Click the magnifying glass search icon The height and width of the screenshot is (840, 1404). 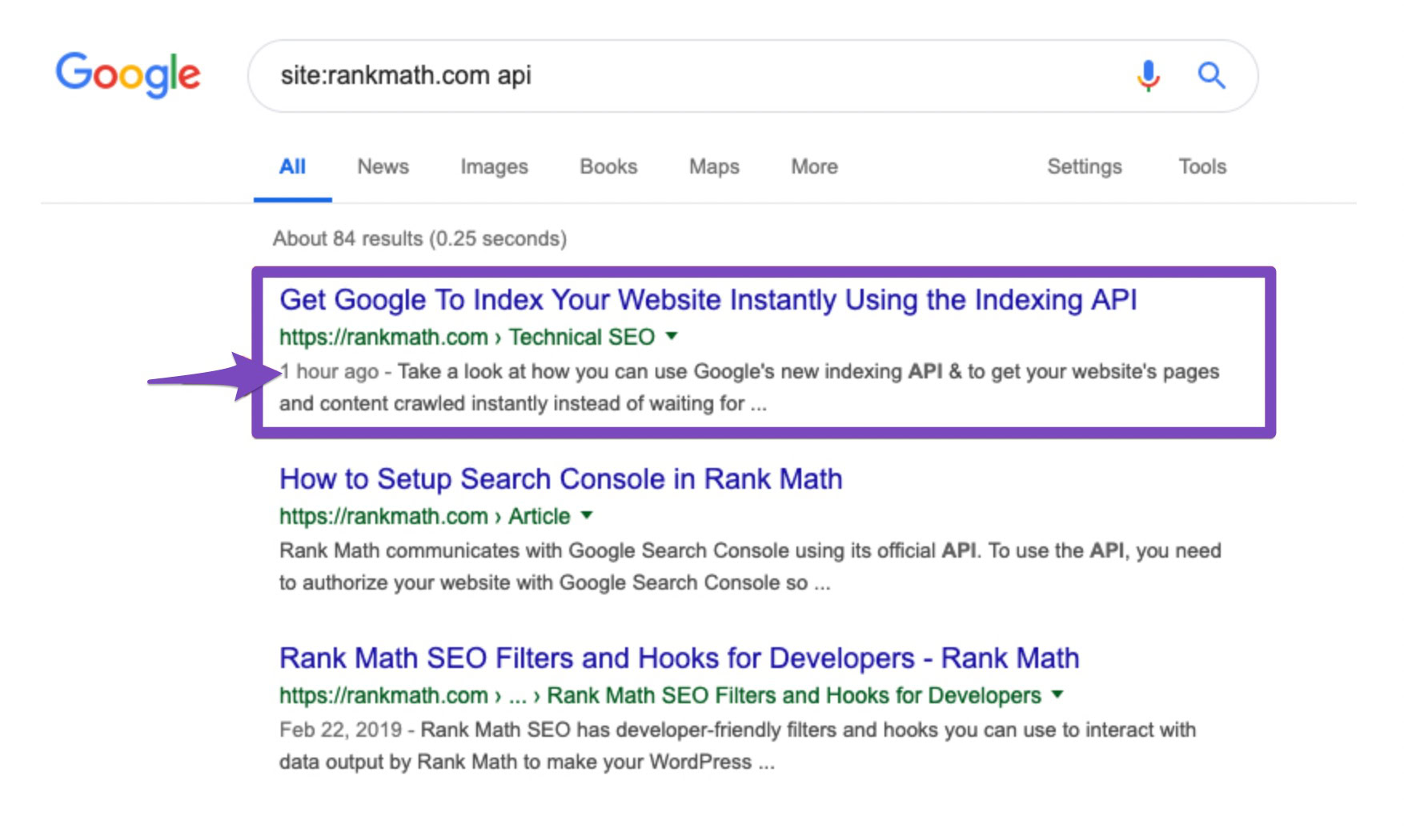click(x=1211, y=75)
